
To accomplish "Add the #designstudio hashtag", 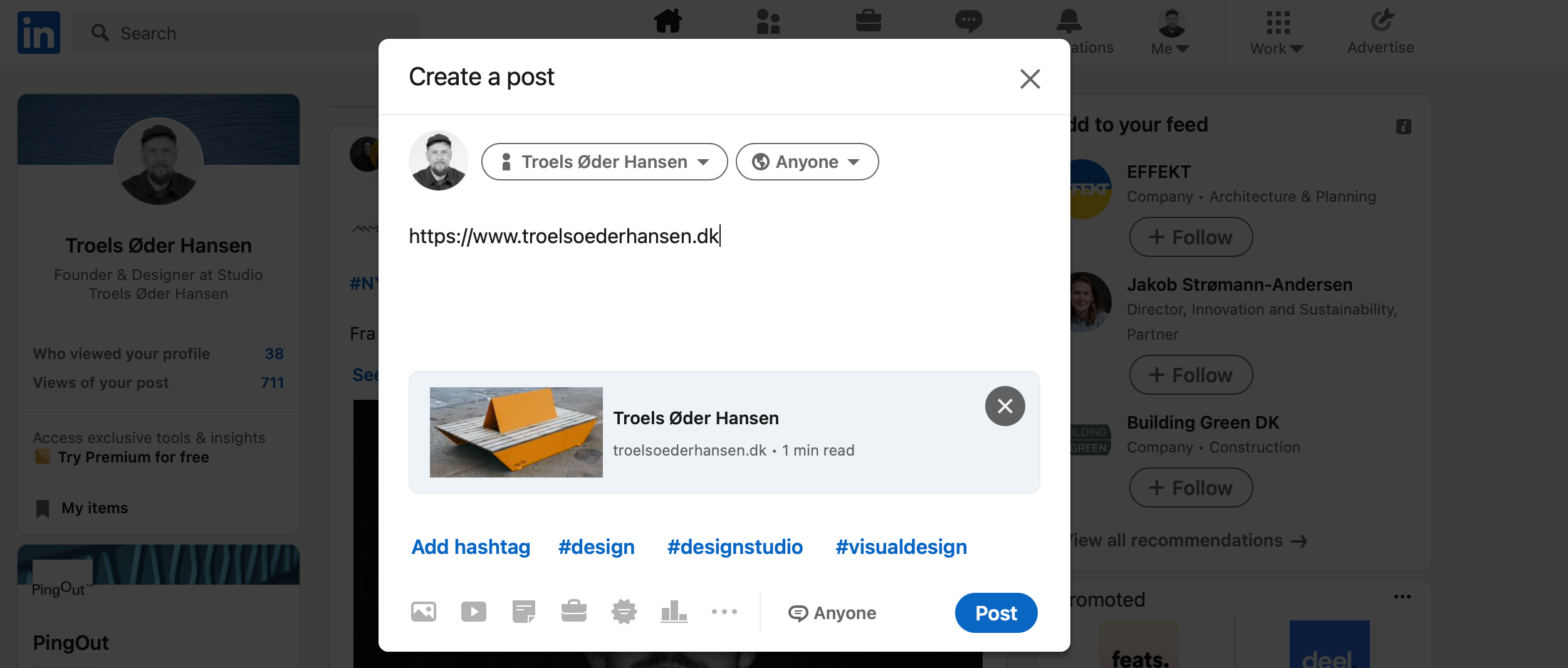I will 734,547.
